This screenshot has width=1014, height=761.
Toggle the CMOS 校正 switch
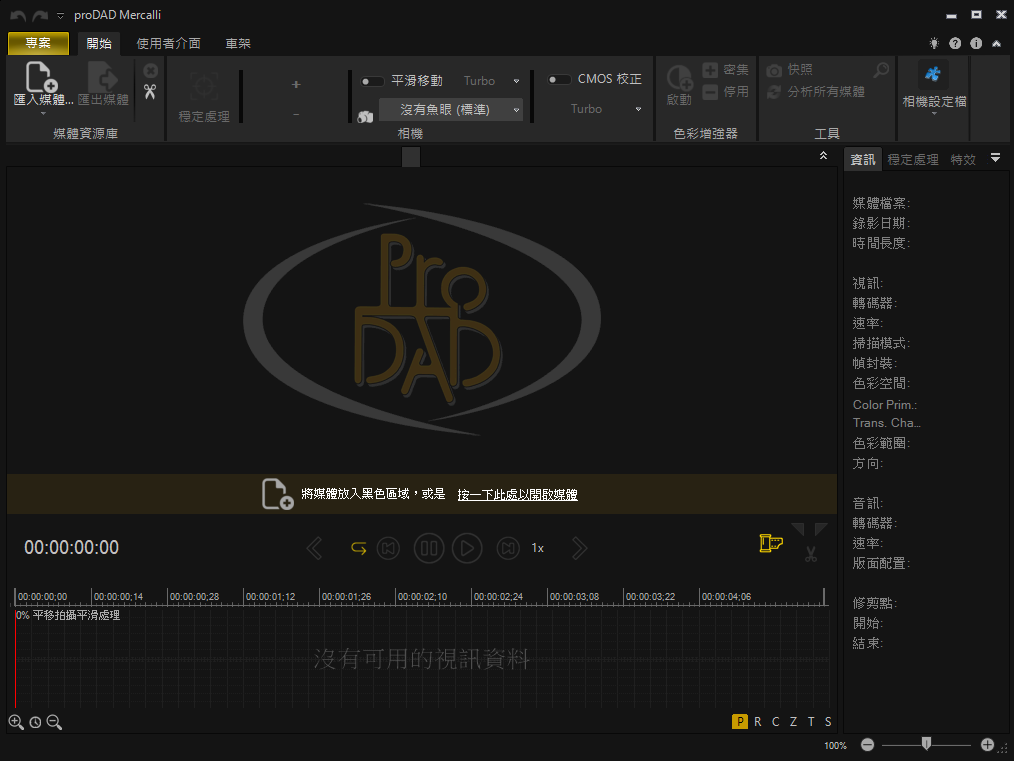[x=559, y=80]
